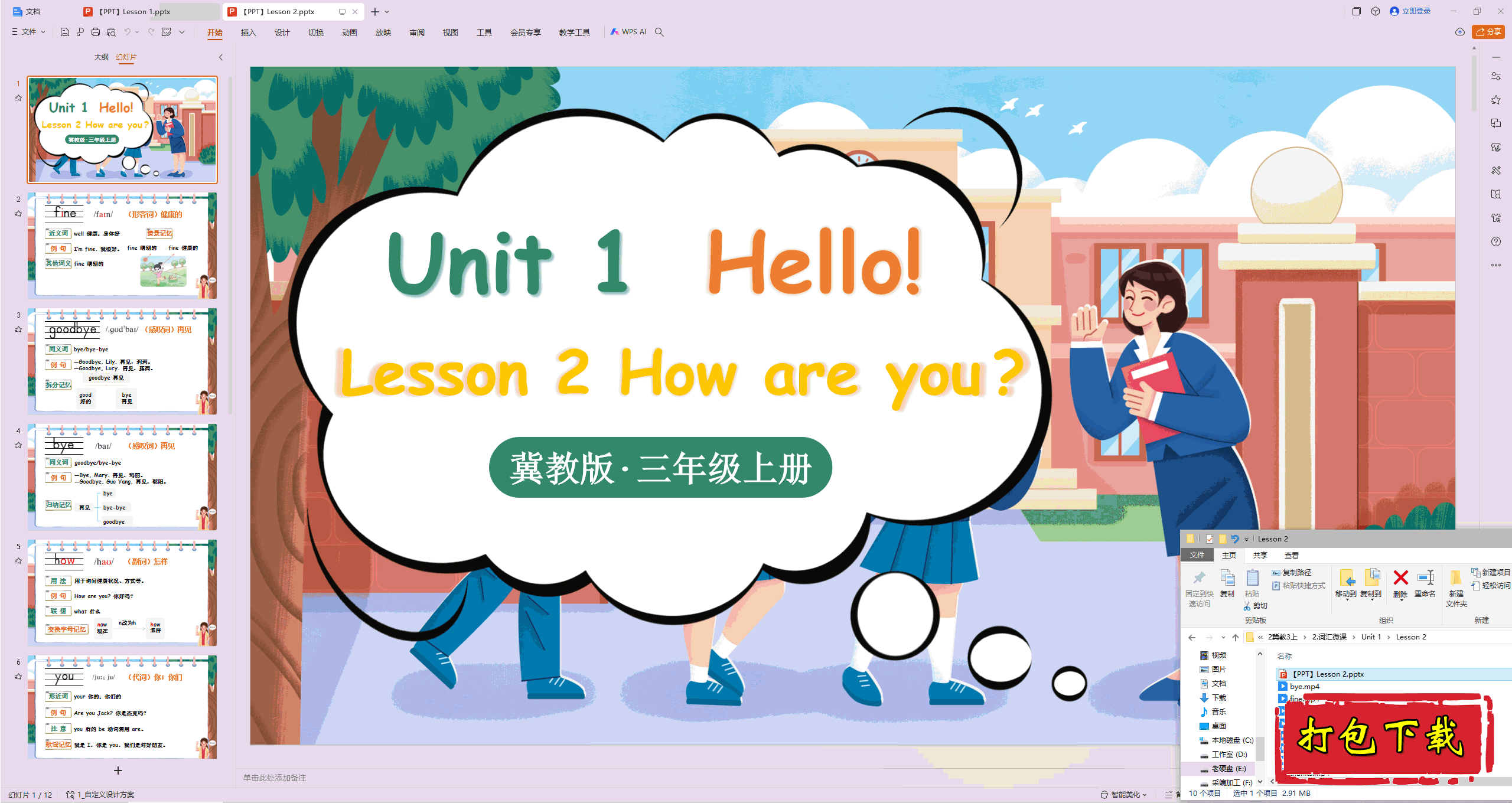
Task: Click the Save icon in quick toolbar
Action: click(65, 32)
